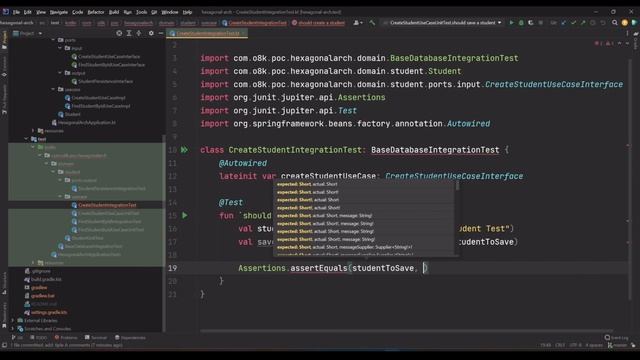Open the TODO tool window tab

point(39,338)
